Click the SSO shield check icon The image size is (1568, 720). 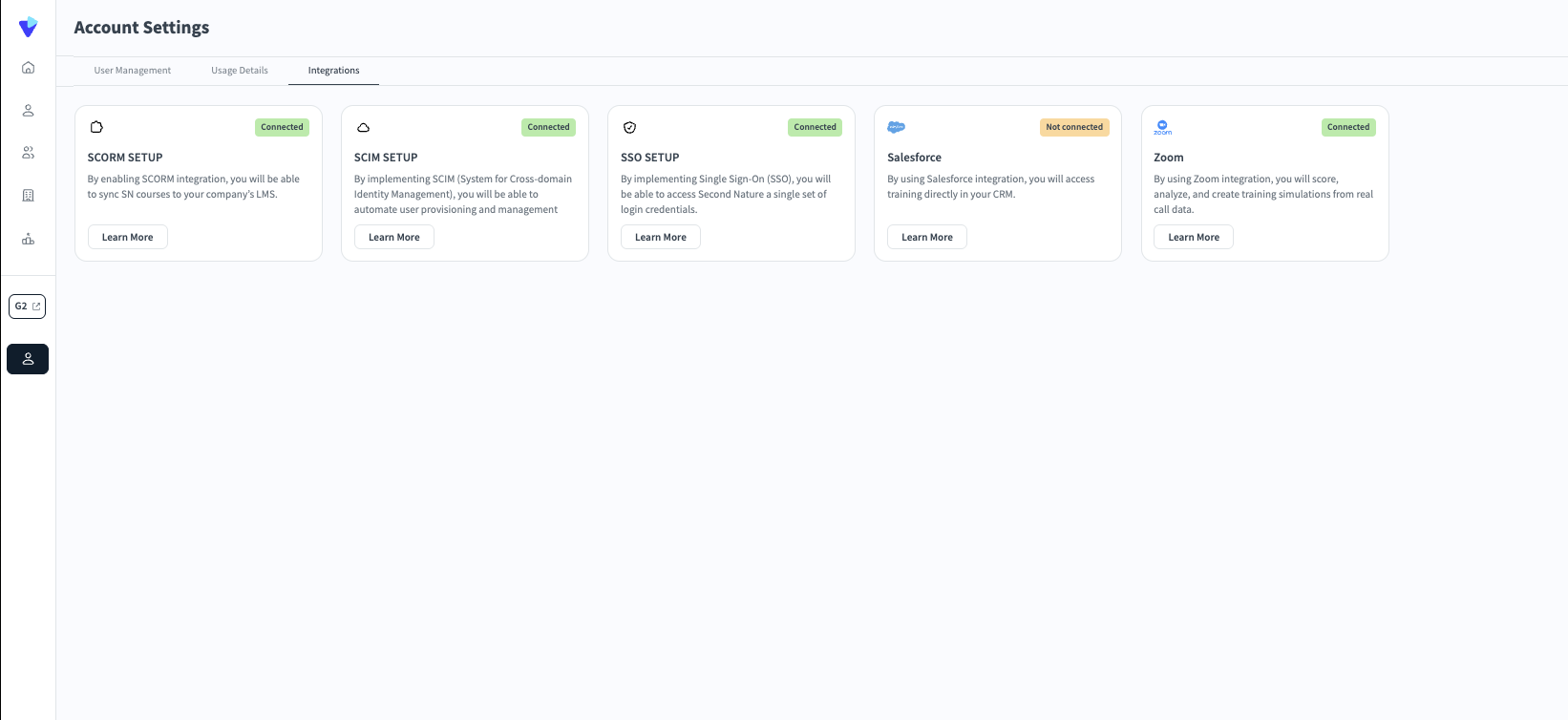click(x=629, y=127)
